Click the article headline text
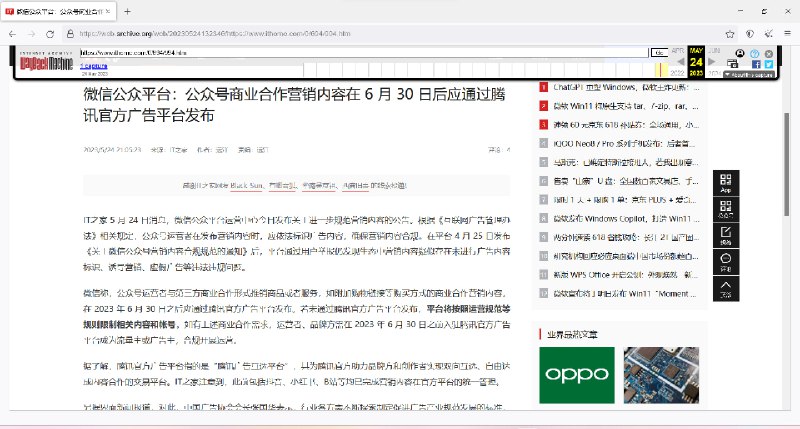800x429 pixels. point(294,105)
